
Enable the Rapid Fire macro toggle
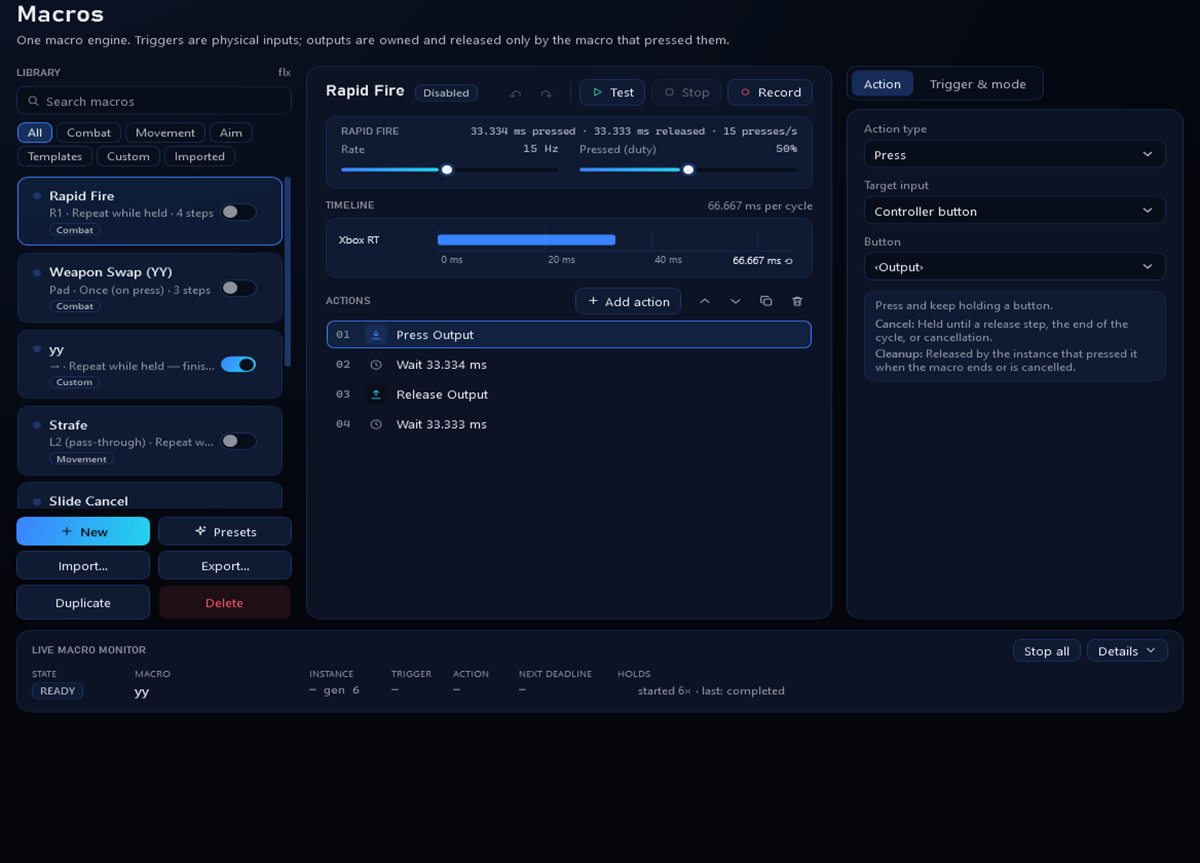click(x=238, y=212)
